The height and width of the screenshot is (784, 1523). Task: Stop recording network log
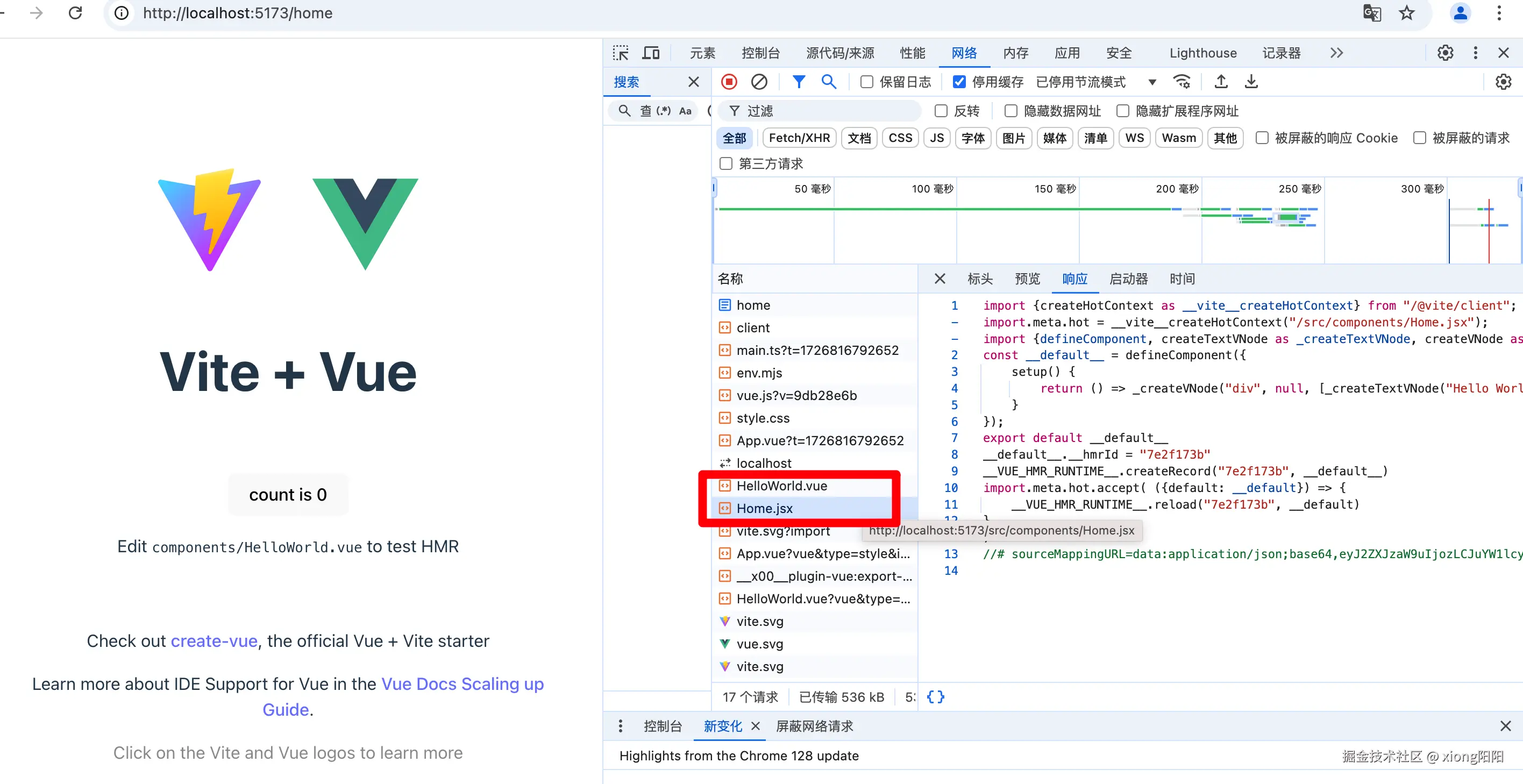729,82
